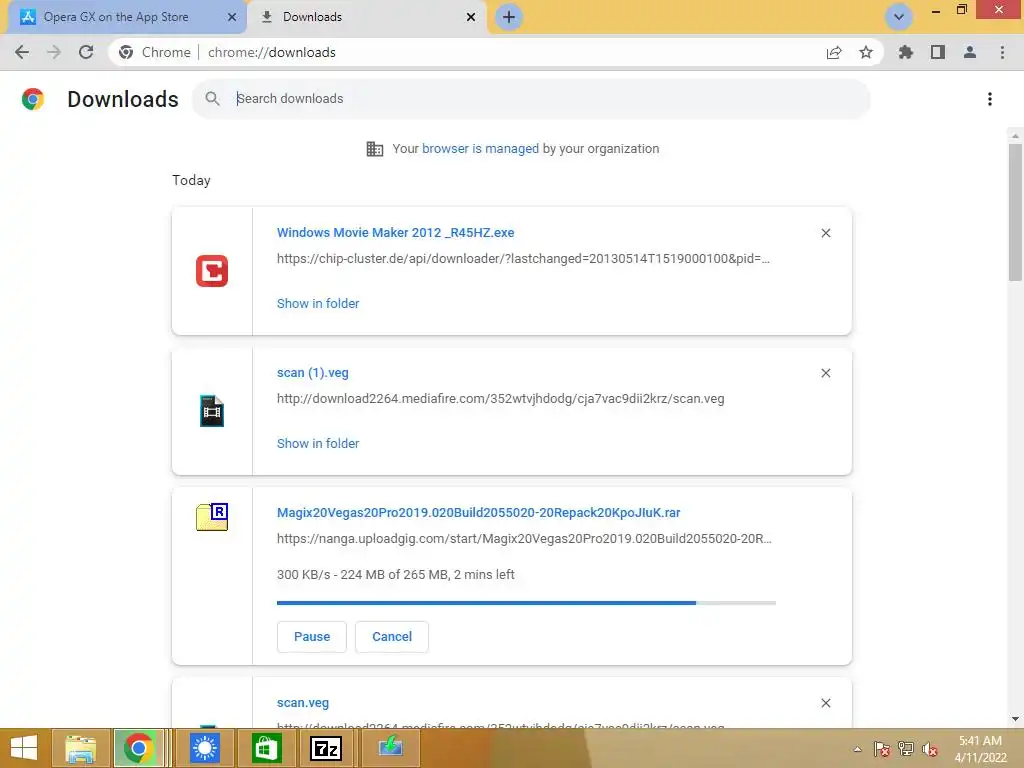
Task: Click the scan (1).veg file icon
Action: tap(212, 411)
